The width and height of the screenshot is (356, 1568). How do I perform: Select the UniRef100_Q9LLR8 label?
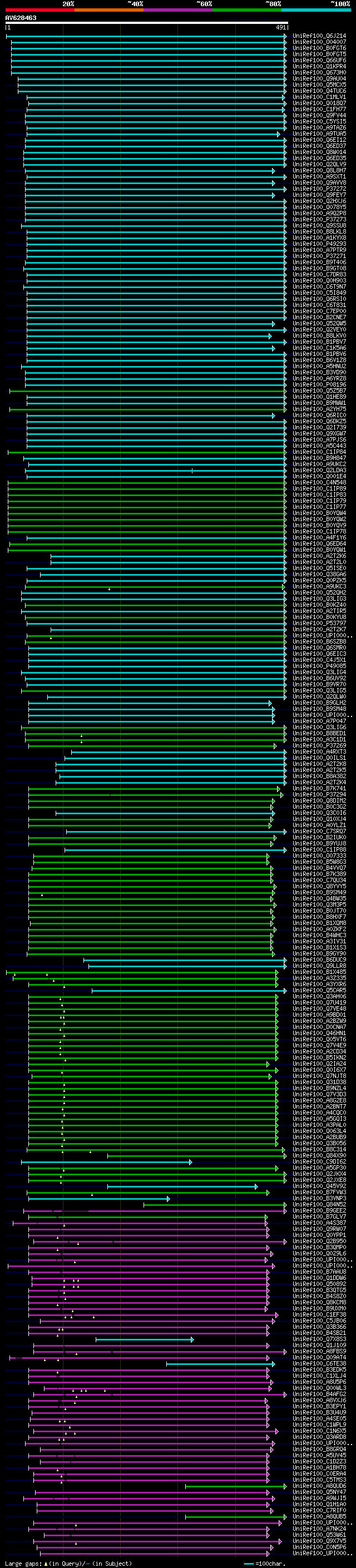319,966
